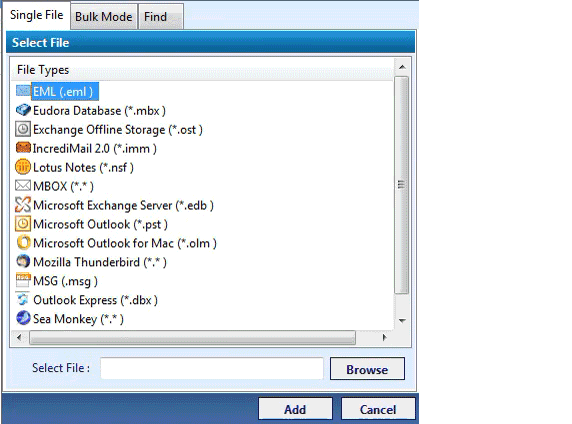This screenshot has height=424, width=572.
Task: Pick the Microsoft Exchange Server icon
Action: [23, 205]
